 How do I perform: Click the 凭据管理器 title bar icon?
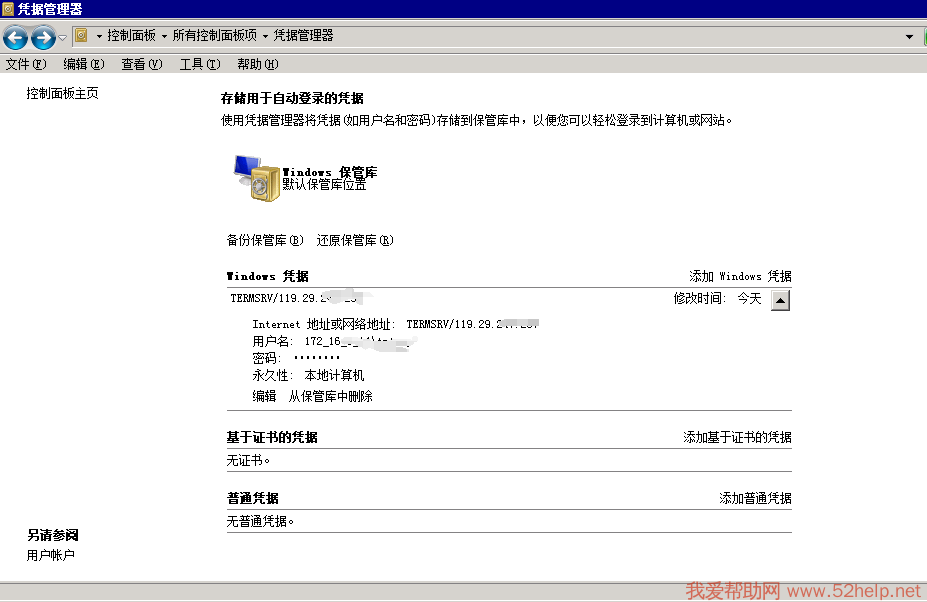8,9
